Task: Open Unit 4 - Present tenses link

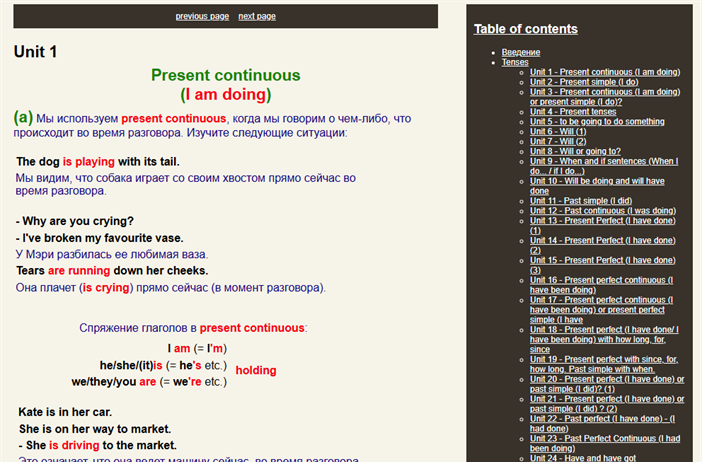Action: coord(573,111)
